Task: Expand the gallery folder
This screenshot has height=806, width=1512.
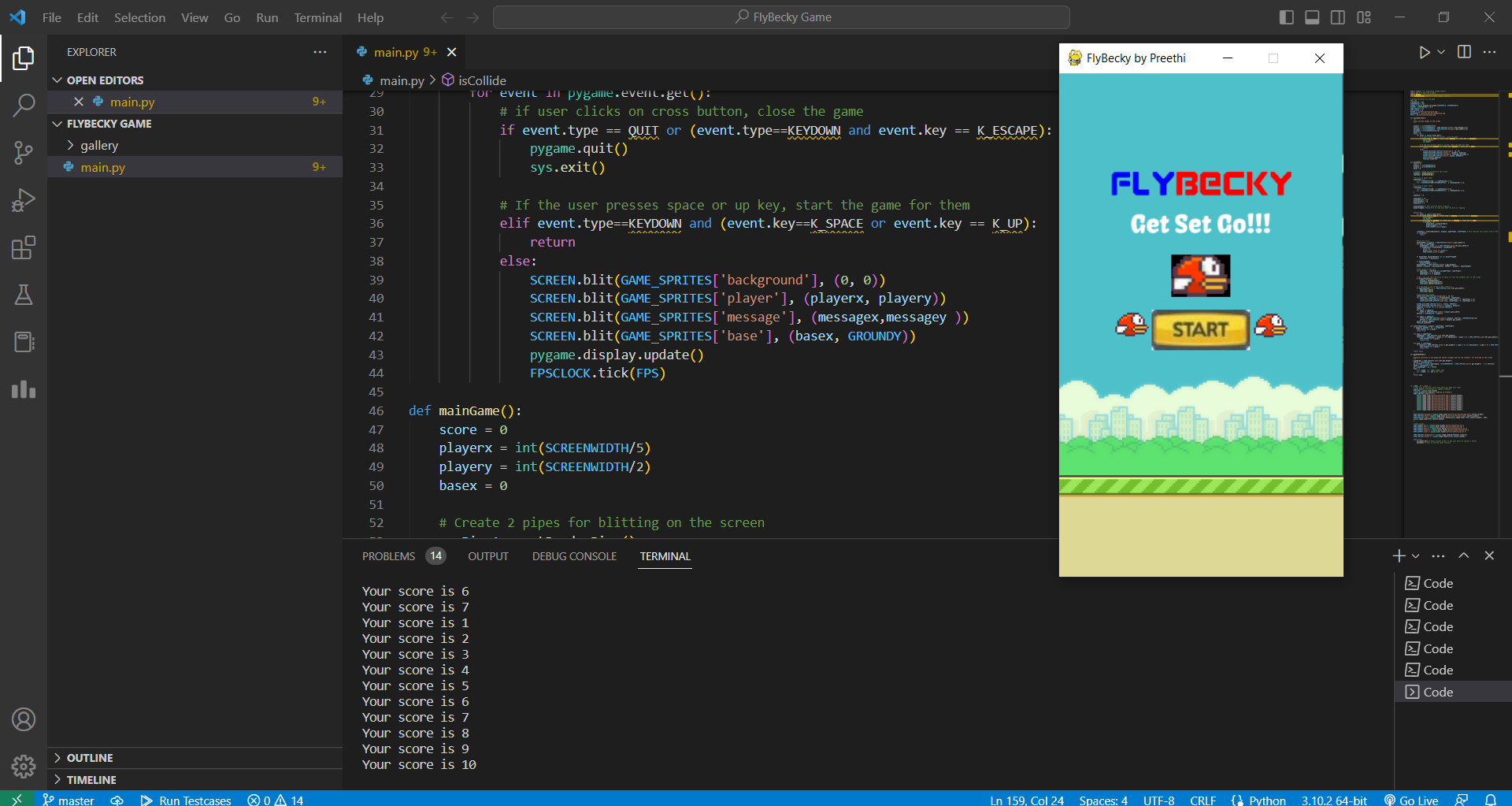Action: coord(98,146)
